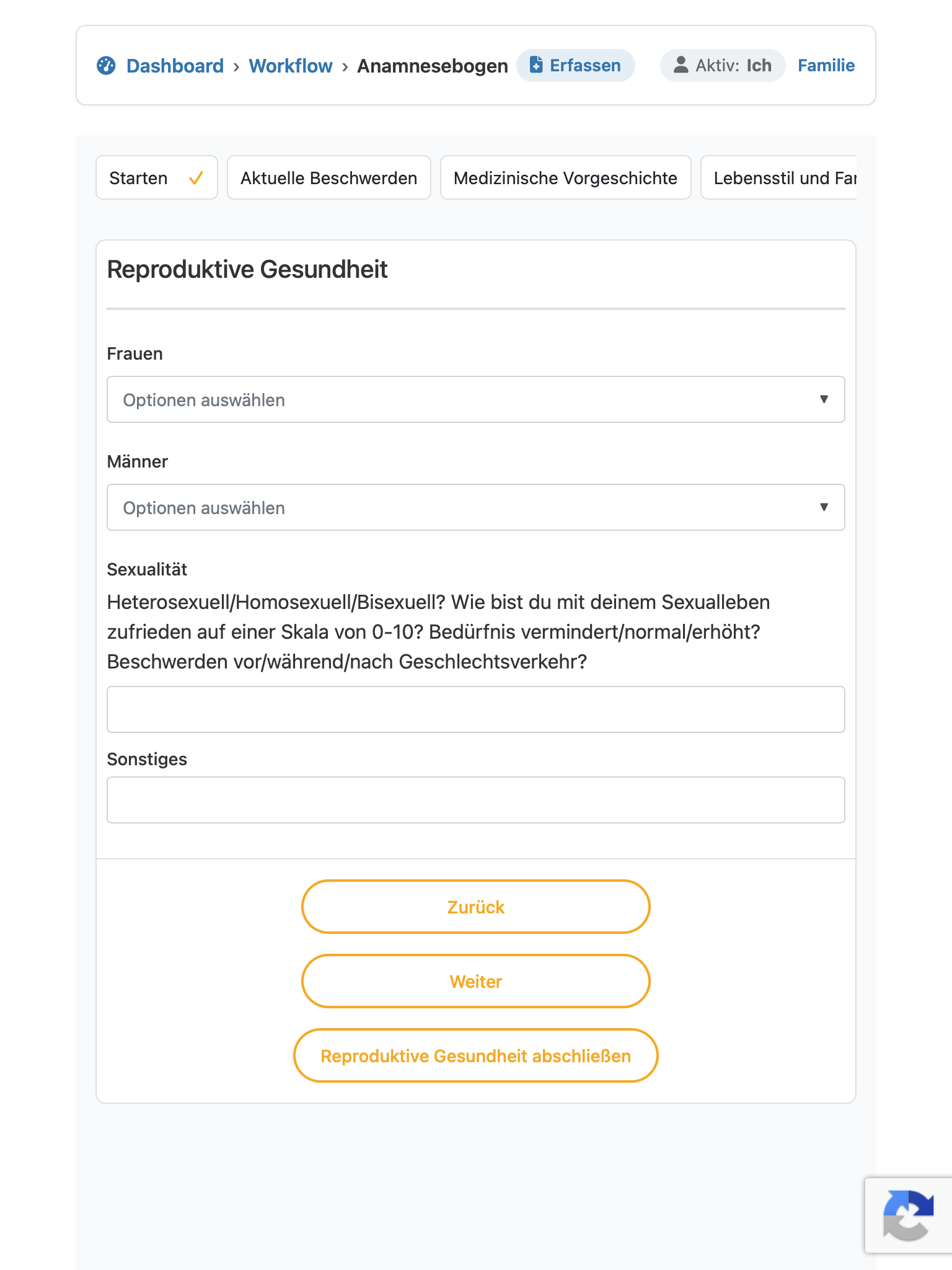Open the Frauen dropdown arrow

[824, 399]
